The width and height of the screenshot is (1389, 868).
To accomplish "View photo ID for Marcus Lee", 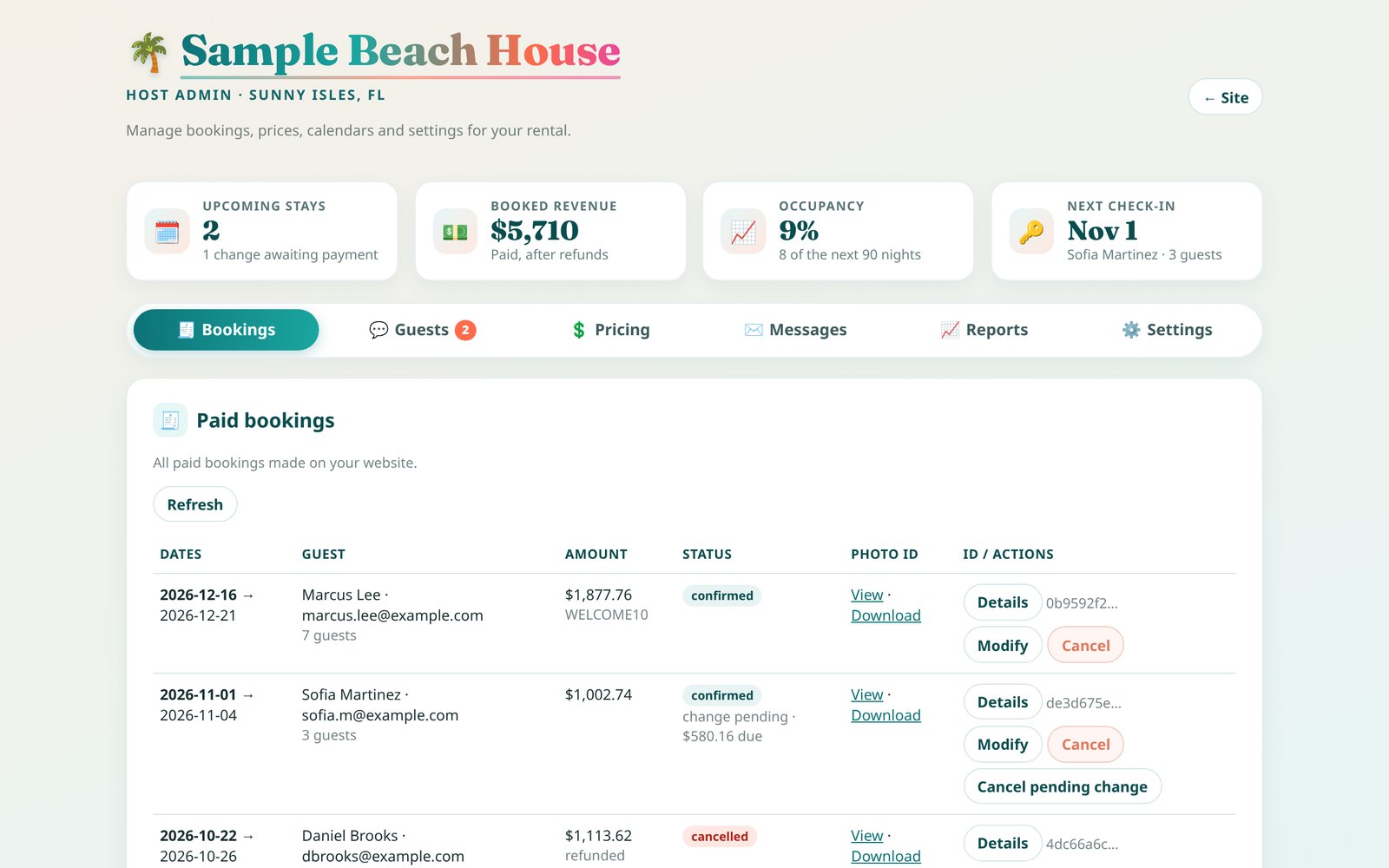I will click(866, 595).
